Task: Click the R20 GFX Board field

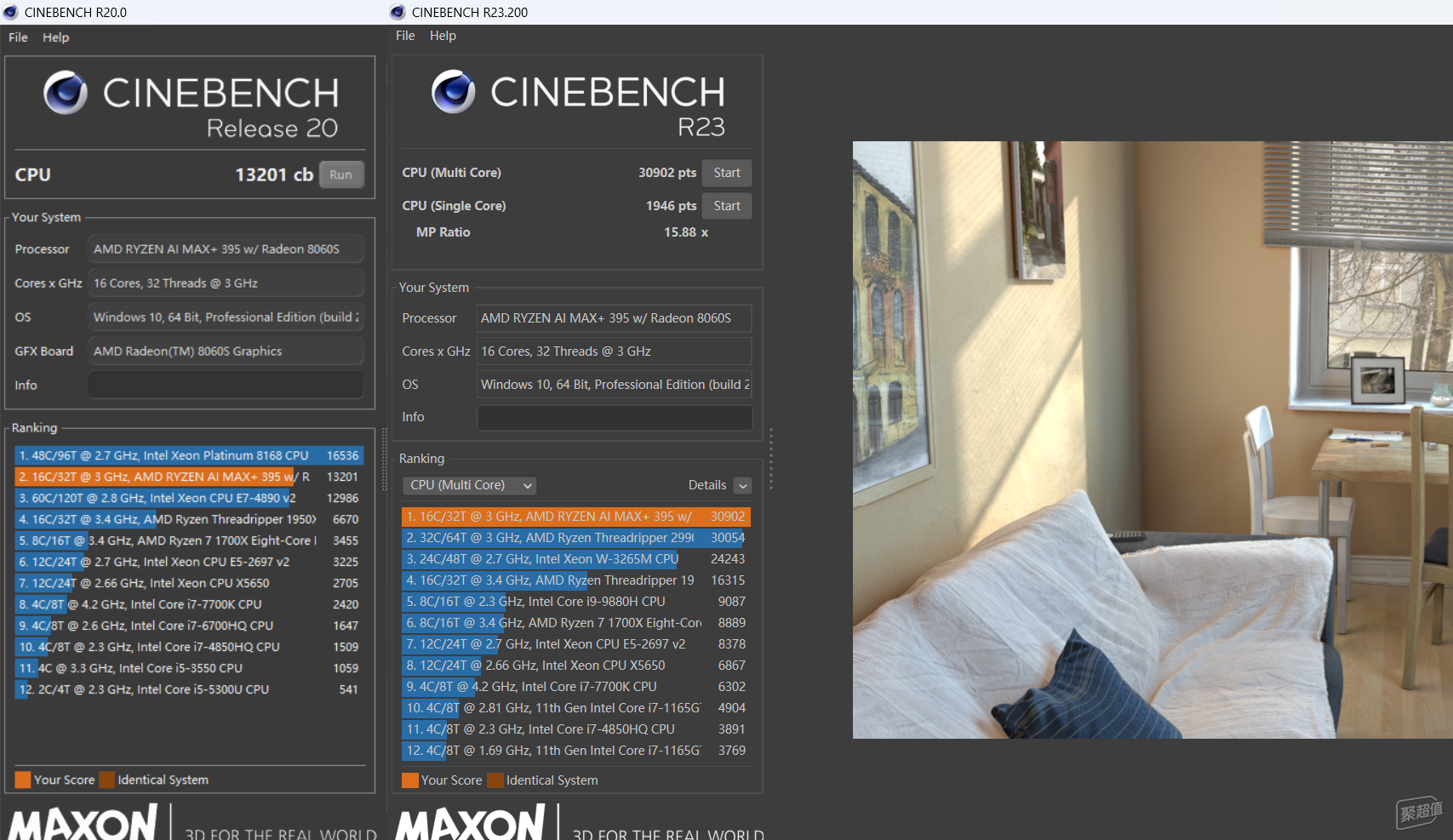Action: (x=226, y=351)
